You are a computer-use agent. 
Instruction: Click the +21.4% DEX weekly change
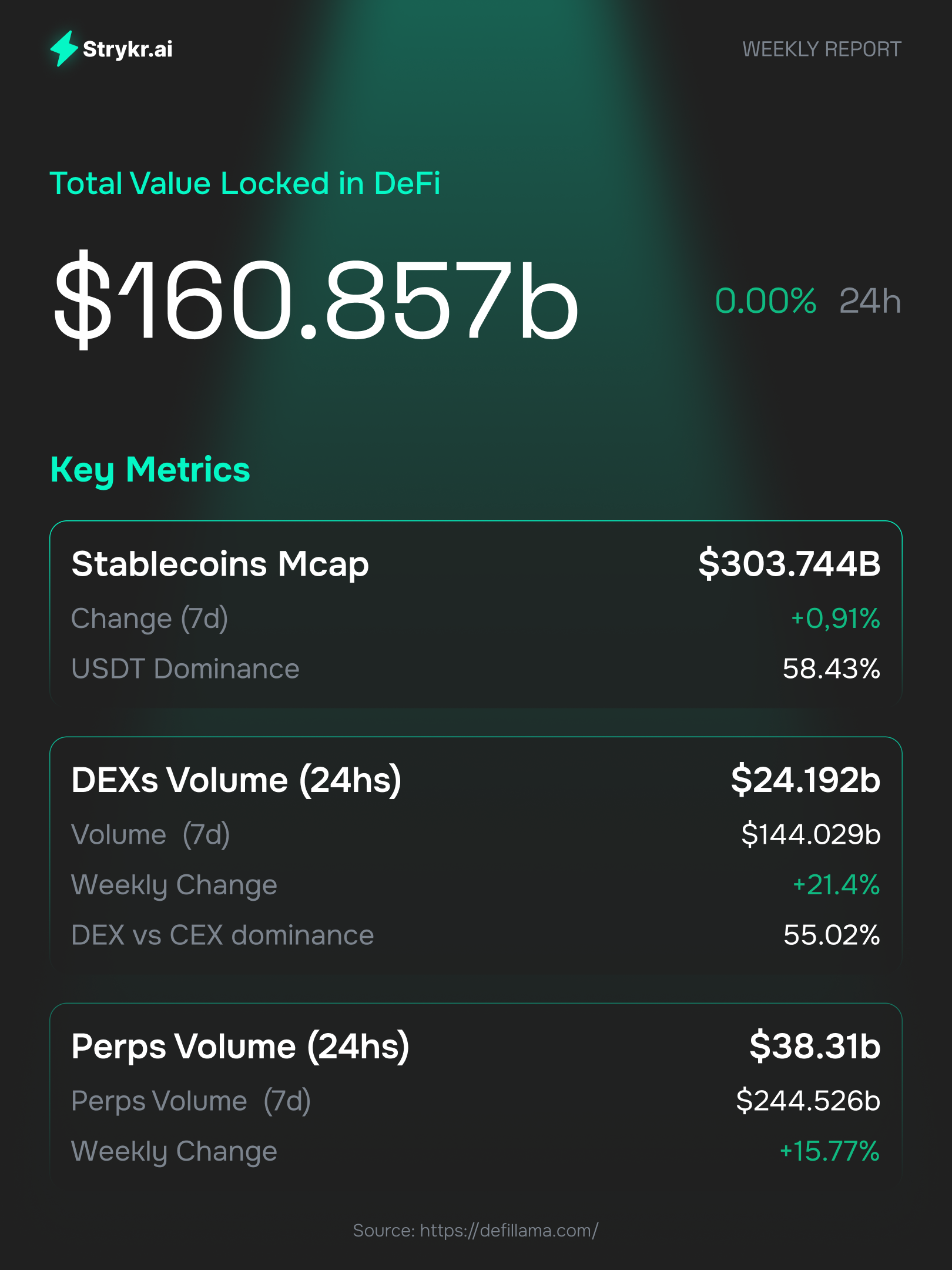tap(836, 885)
